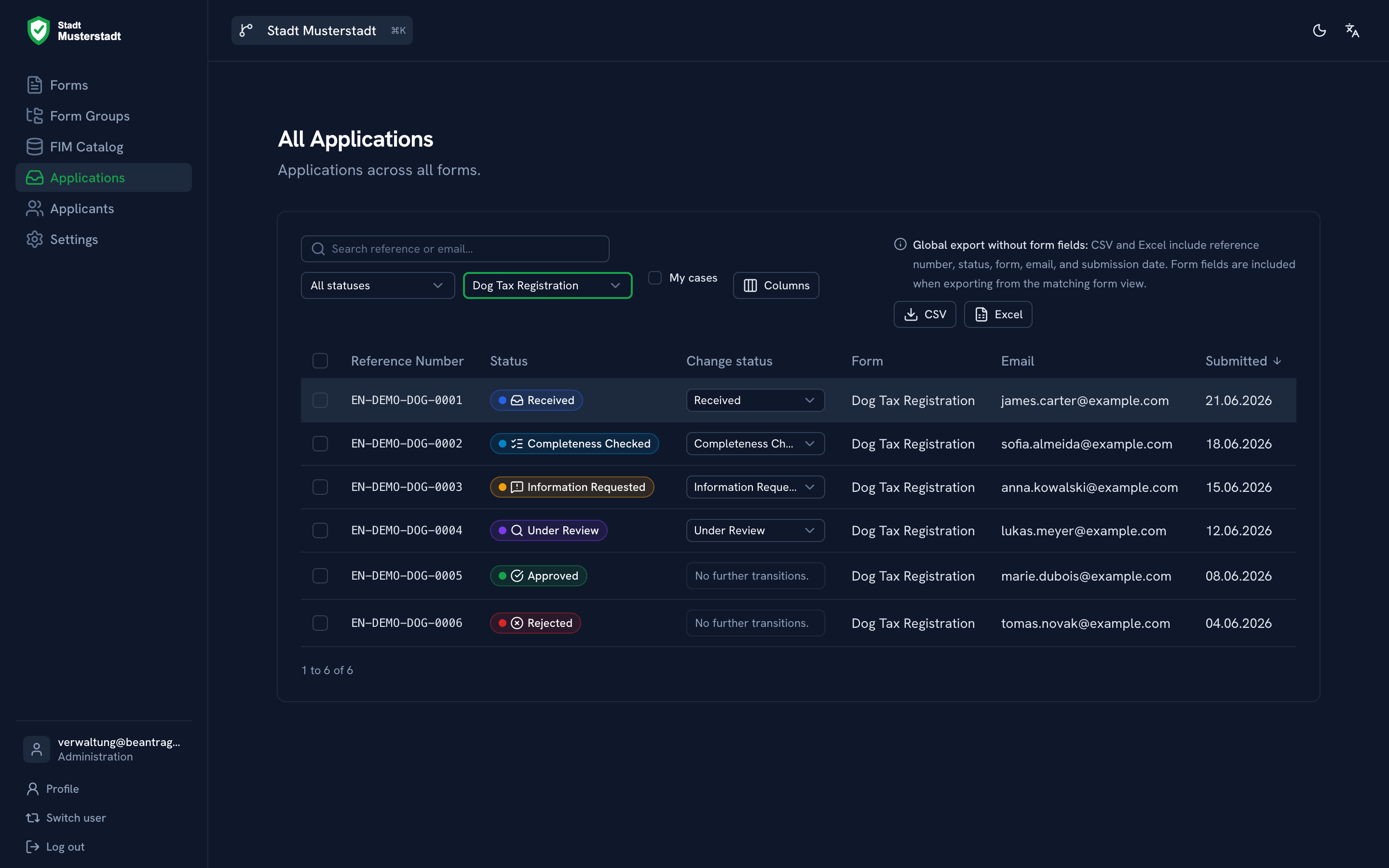Click the Applicants people icon
The image size is (1389, 868).
[34, 208]
